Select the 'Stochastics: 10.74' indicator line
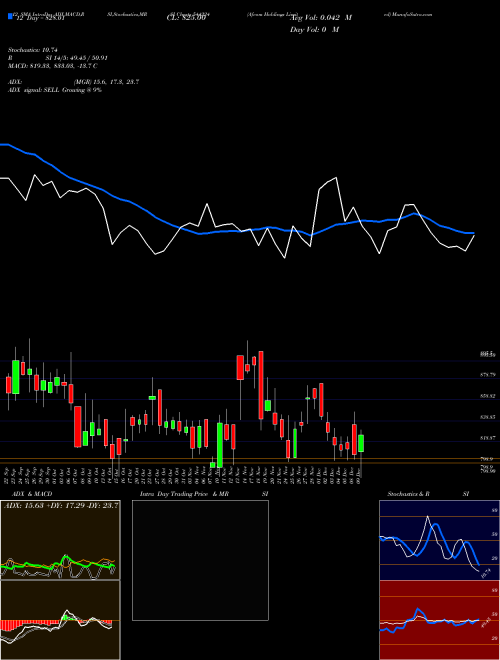This screenshot has height=660, width=500. coord(32,50)
